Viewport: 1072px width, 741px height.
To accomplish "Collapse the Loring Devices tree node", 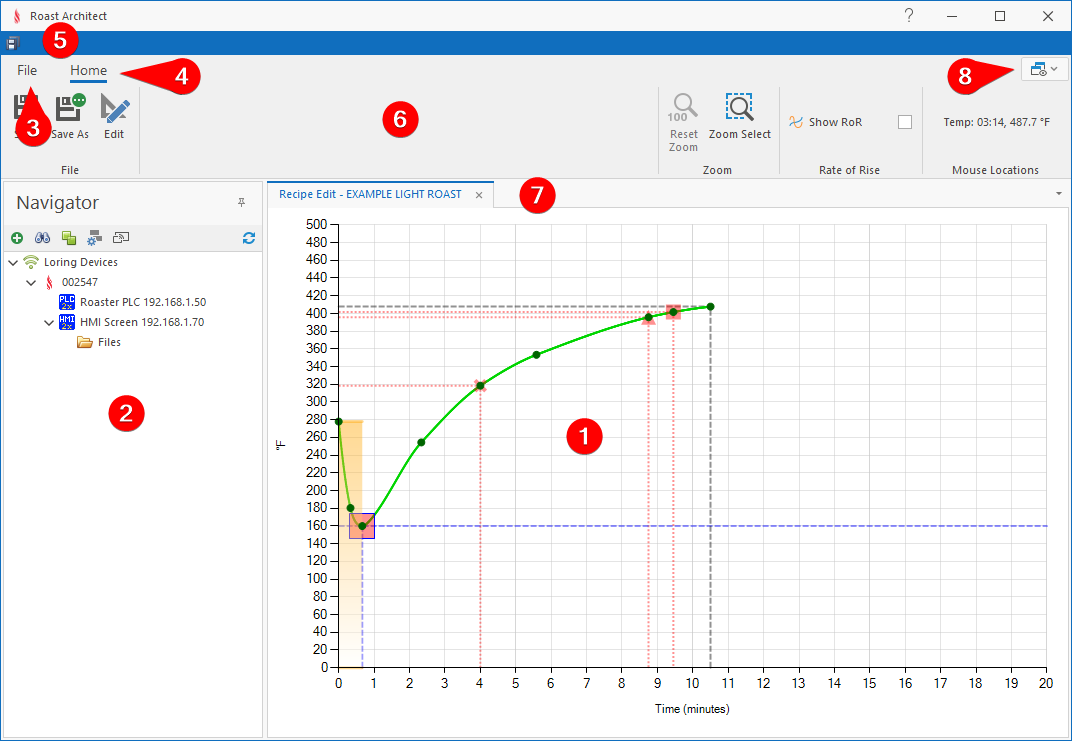I will (12, 263).
